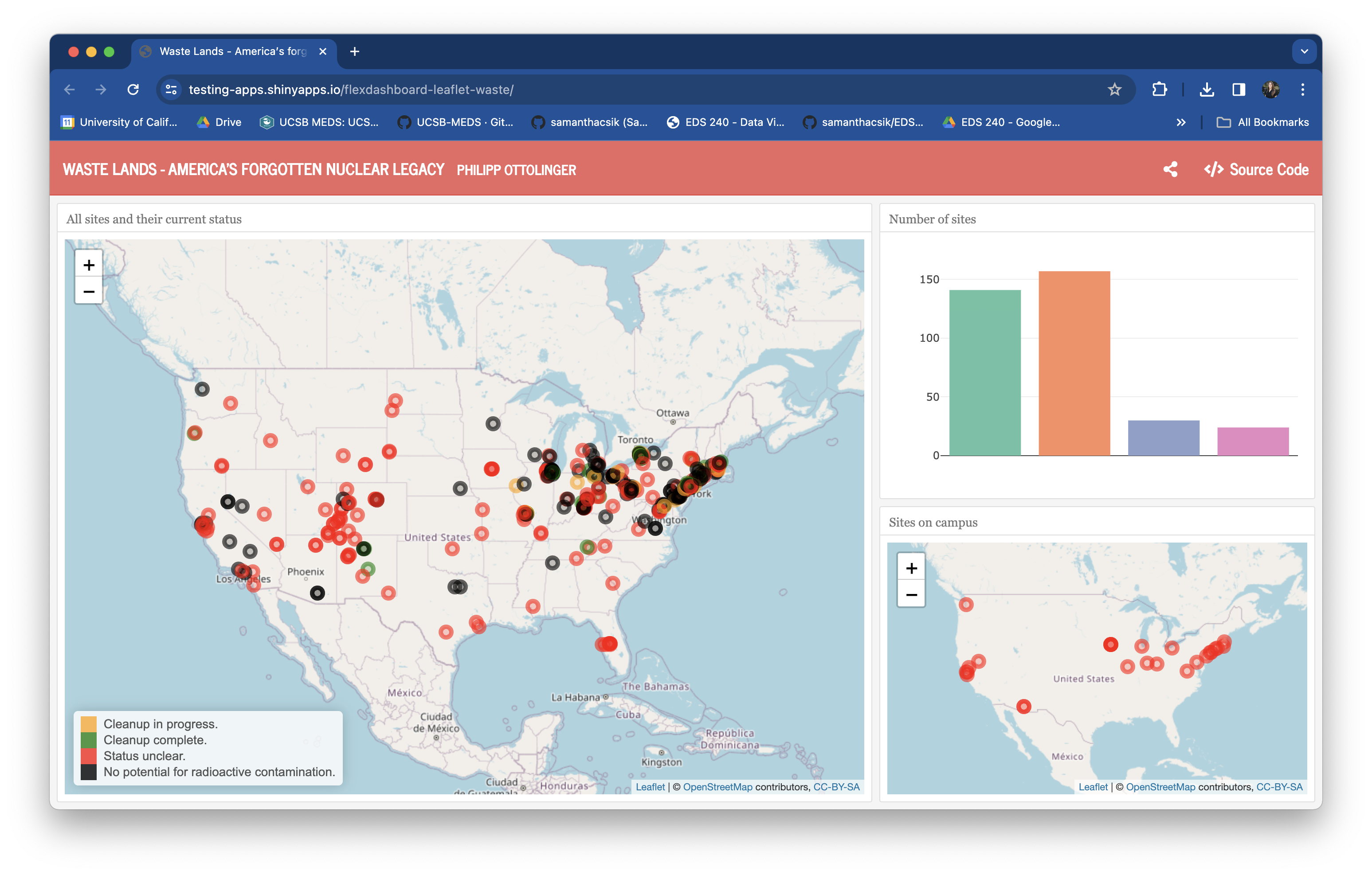Image resolution: width=1372 pixels, height=875 pixels.
Task: Open the Source Code link
Action: (x=1256, y=169)
